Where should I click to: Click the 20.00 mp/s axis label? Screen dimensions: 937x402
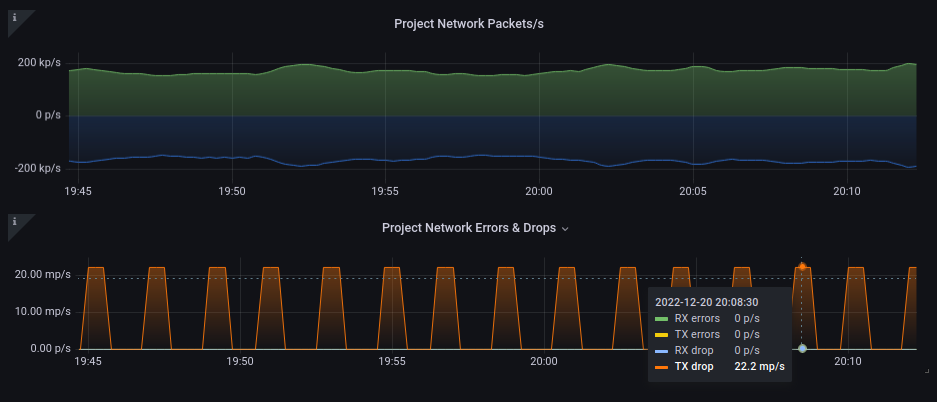[42, 275]
